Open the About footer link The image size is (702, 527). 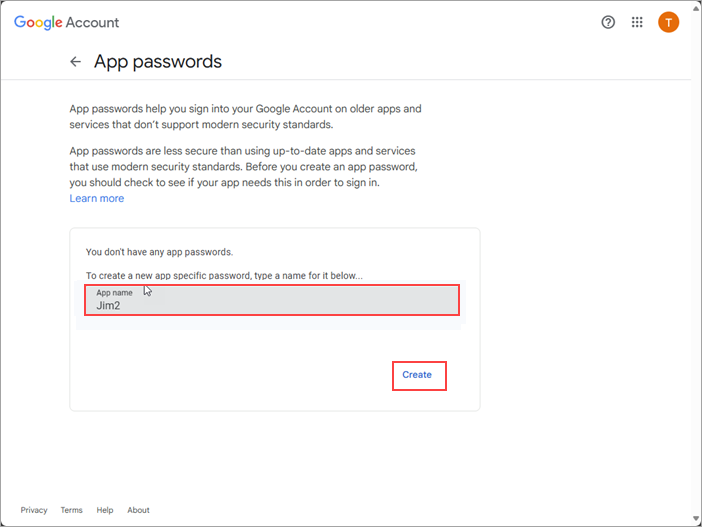coord(139,510)
